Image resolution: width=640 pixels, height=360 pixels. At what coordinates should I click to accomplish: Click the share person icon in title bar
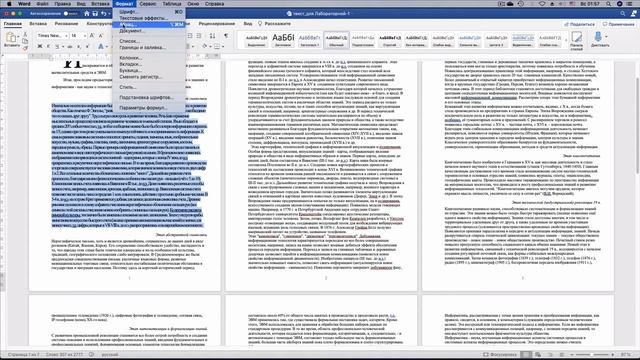click(x=634, y=13)
